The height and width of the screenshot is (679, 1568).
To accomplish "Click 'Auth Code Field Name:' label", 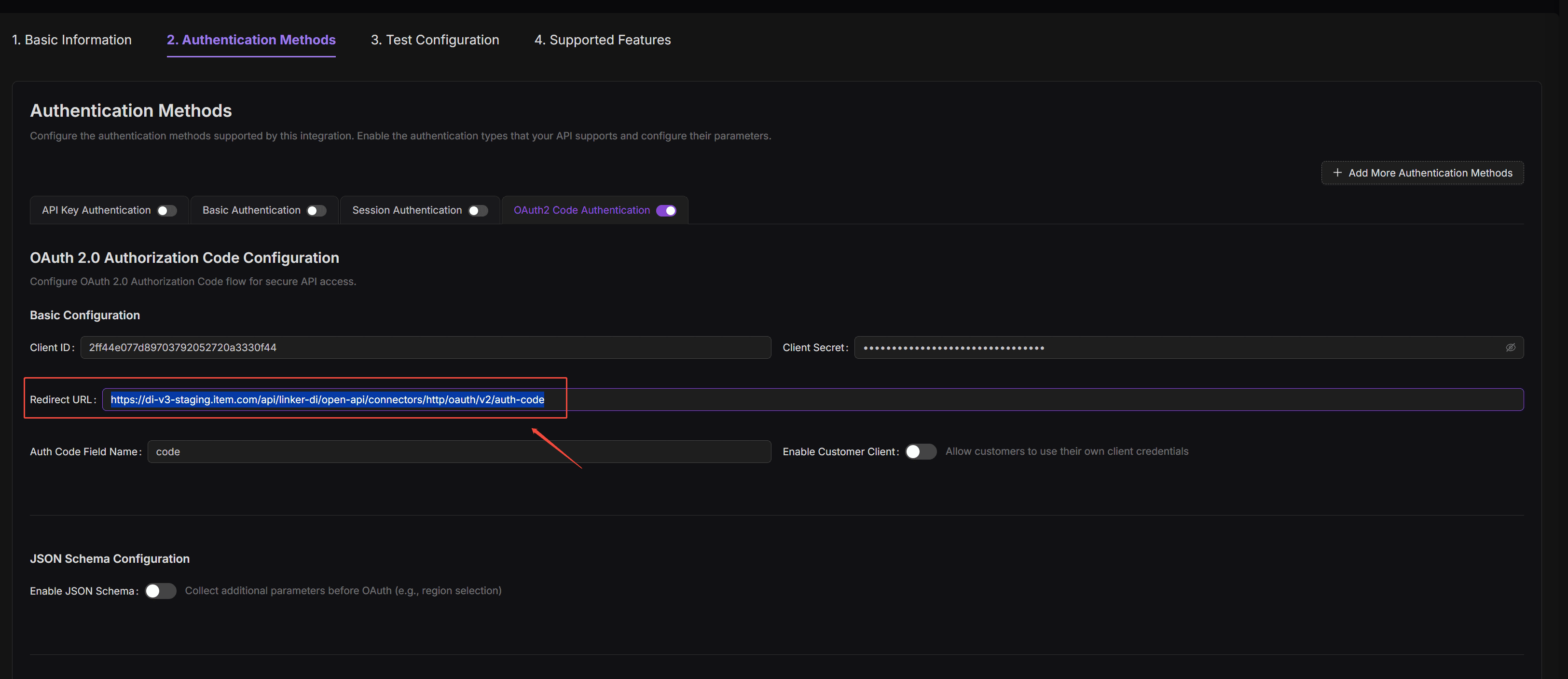I will tap(86, 451).
